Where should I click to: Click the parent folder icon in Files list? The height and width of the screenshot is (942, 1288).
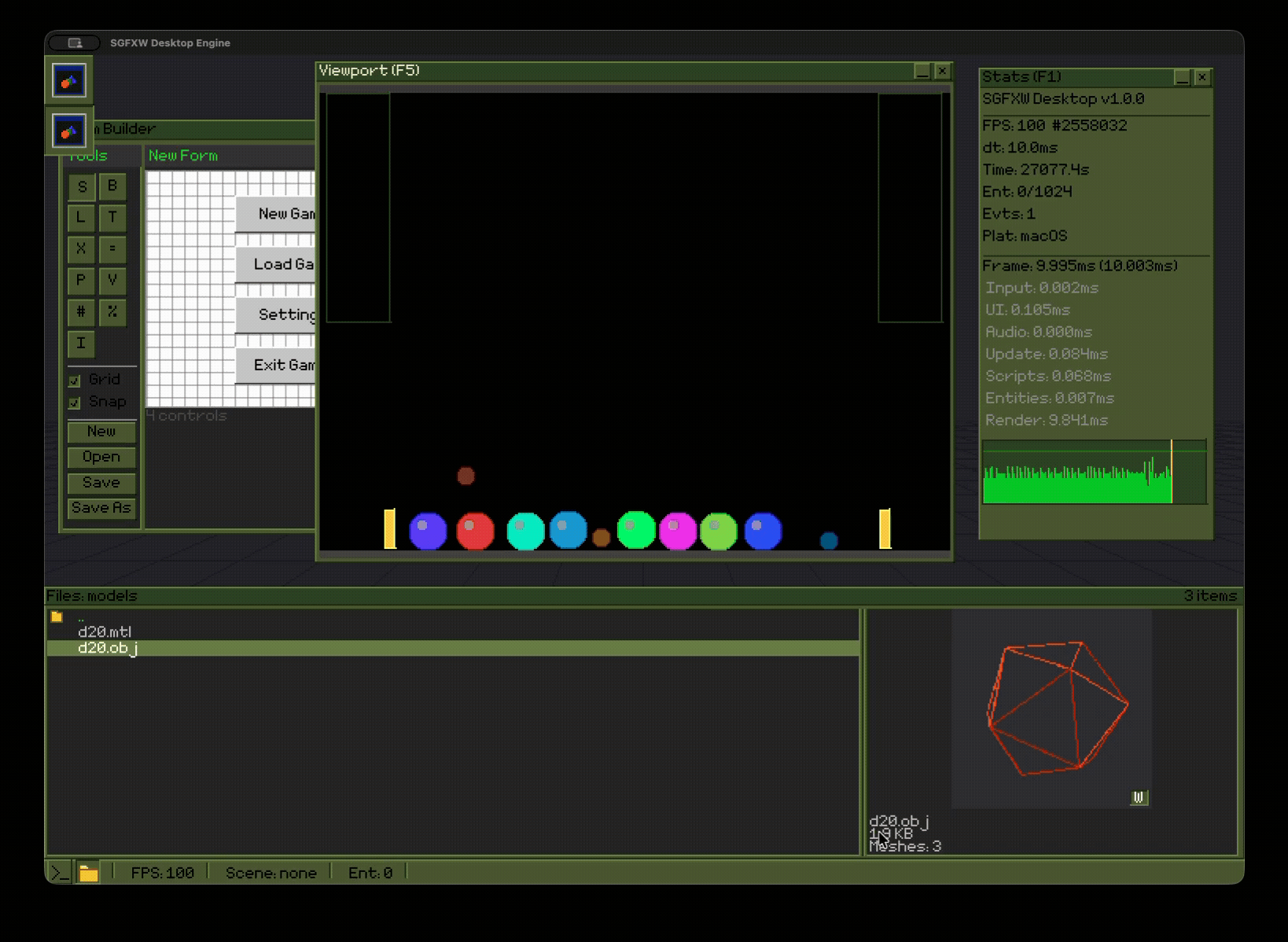click(57, 617)
